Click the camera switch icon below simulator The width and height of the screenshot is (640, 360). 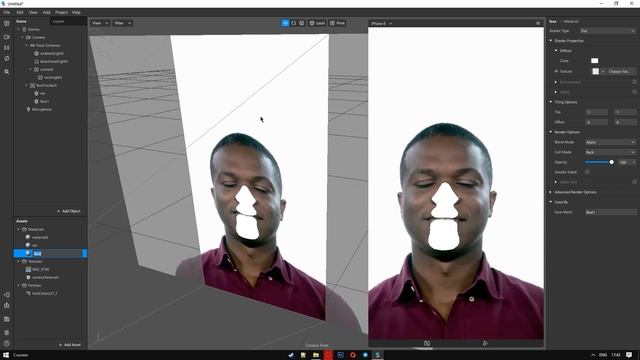coord(427,343)
